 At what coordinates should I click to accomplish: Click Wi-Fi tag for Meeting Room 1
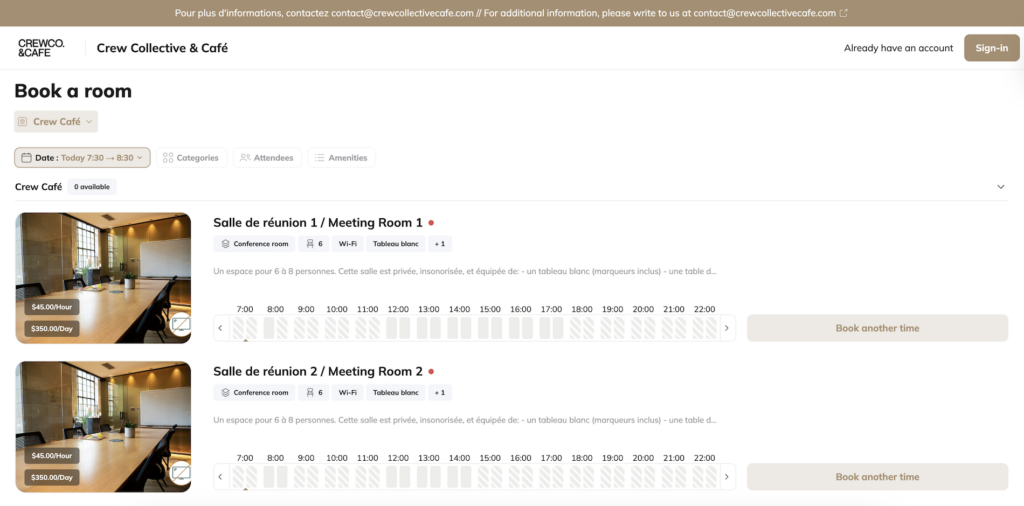pos(347,244)
